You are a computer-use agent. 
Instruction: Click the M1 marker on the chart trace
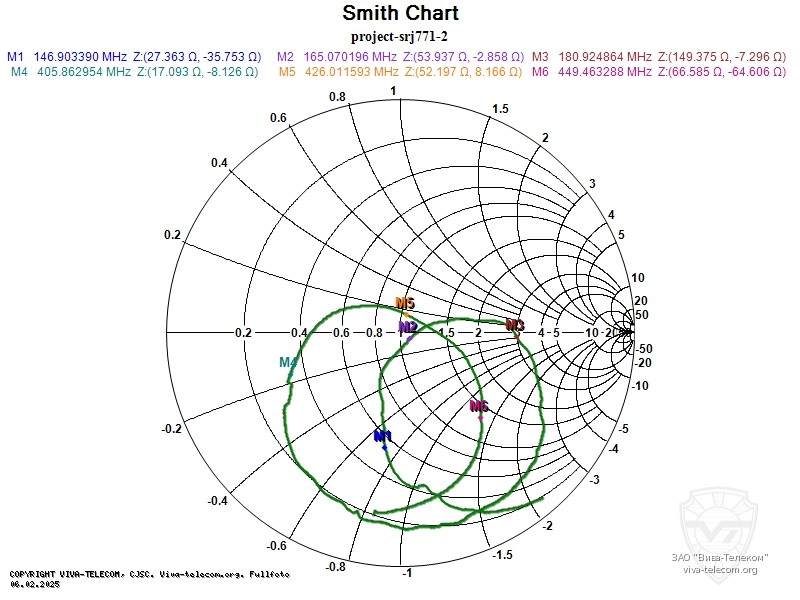384,438
